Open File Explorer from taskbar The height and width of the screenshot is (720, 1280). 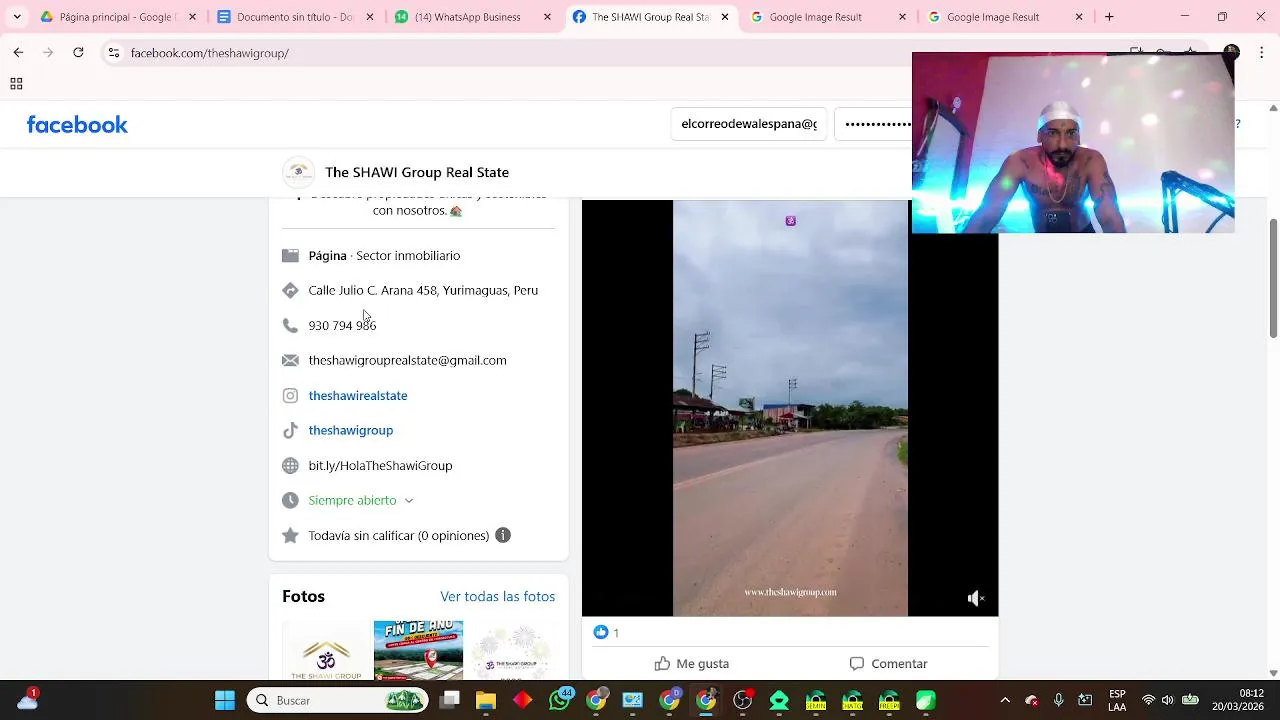(486, 700)
